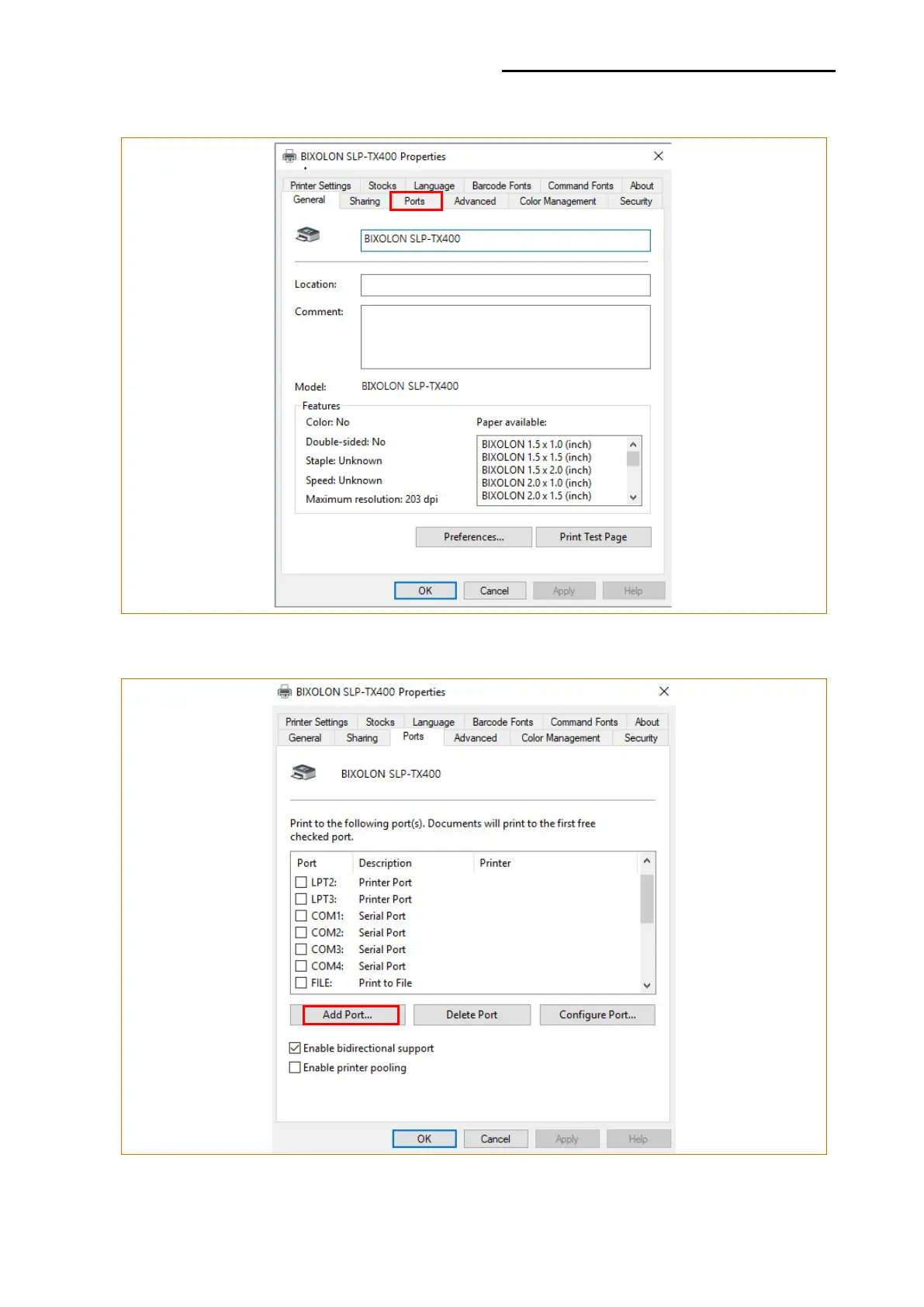The width and height of the screenshot is (924, 1307).
Task: Check the COM1: serial port checkbox
Action: pos(301,916)
